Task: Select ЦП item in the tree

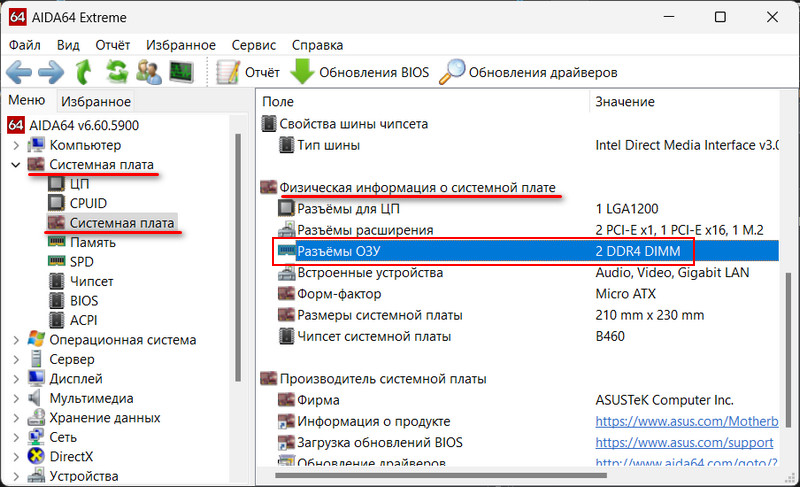Action: click(80, 184)
